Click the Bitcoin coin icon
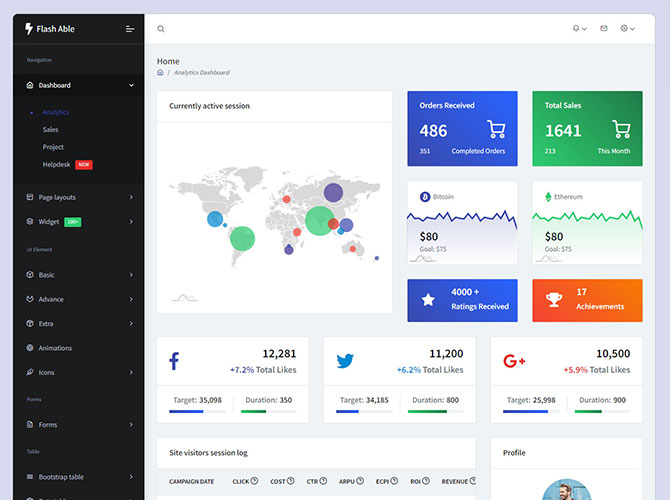Viewport: 670px width, 500px height. [425, 197]
